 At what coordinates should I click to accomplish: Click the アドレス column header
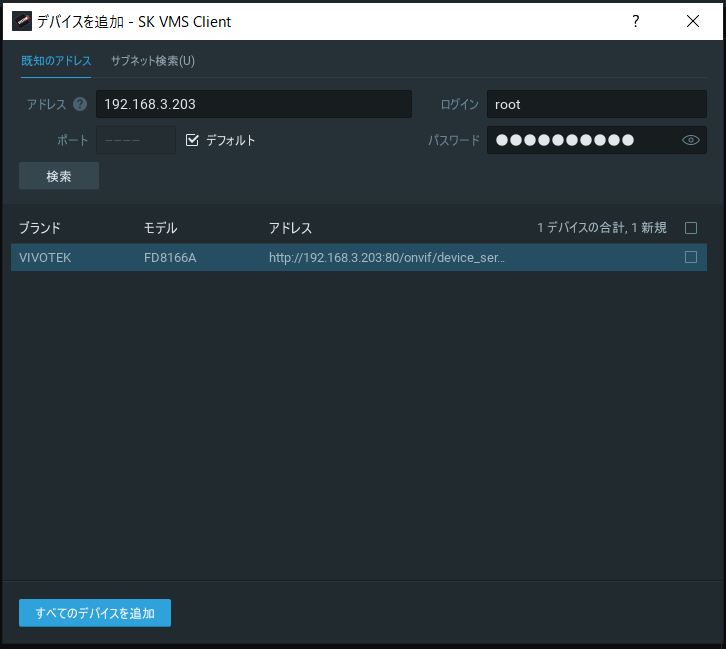tap(290, 228)
